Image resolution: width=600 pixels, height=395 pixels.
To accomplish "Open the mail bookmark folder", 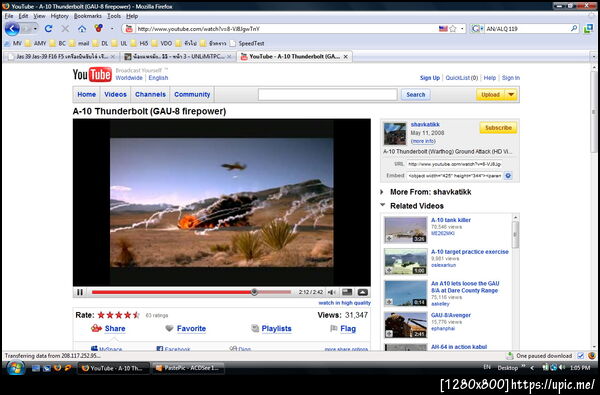I will point(79,43).
